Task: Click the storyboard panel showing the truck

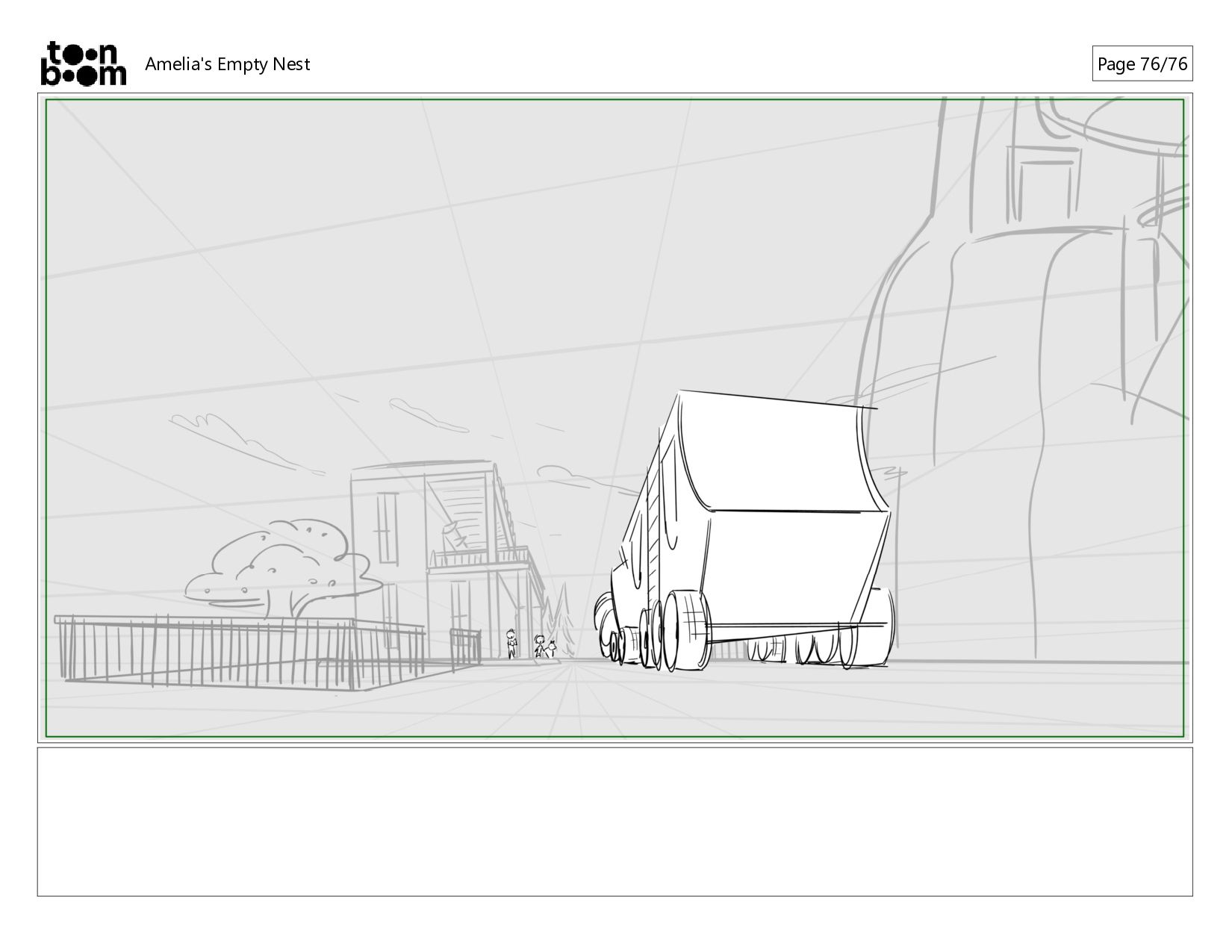Action: (x=615, y=417)
